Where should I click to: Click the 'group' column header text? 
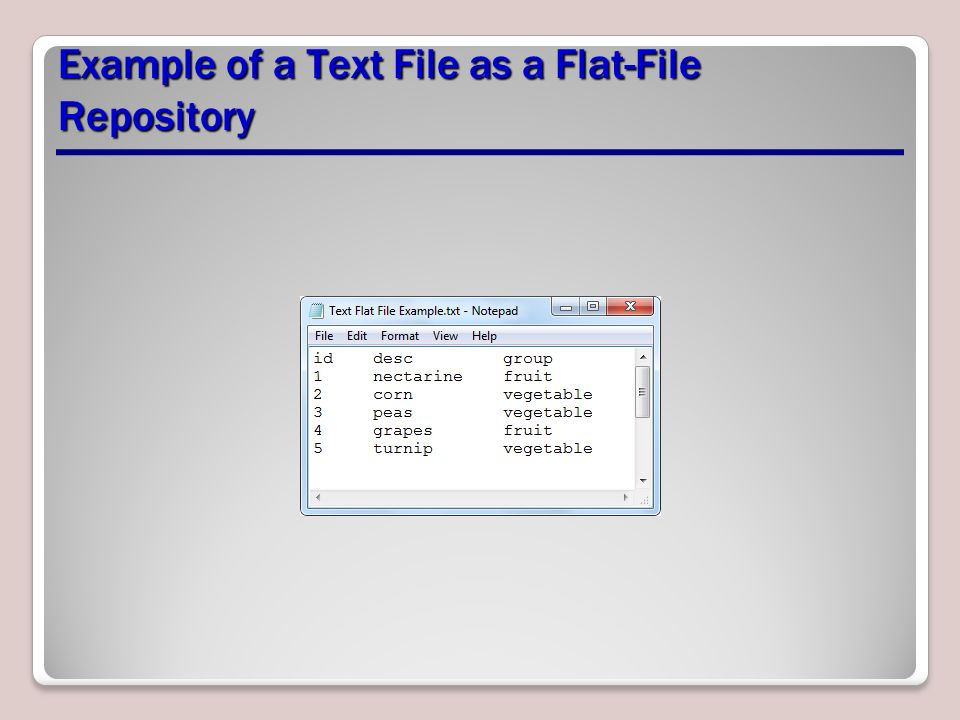point(528,359)
